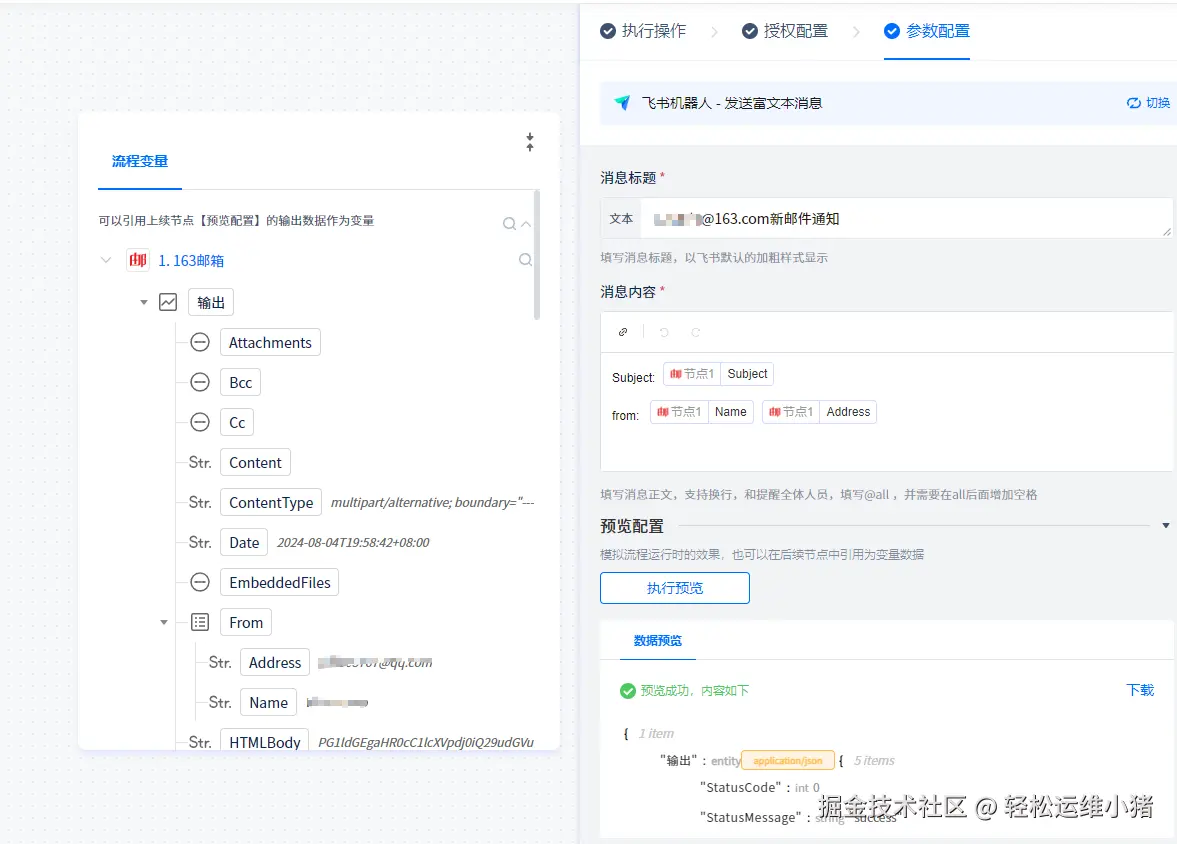Select the Content variable
Image resolution: width=1177 pixels, height=844 pixels.
coord(255,463)
